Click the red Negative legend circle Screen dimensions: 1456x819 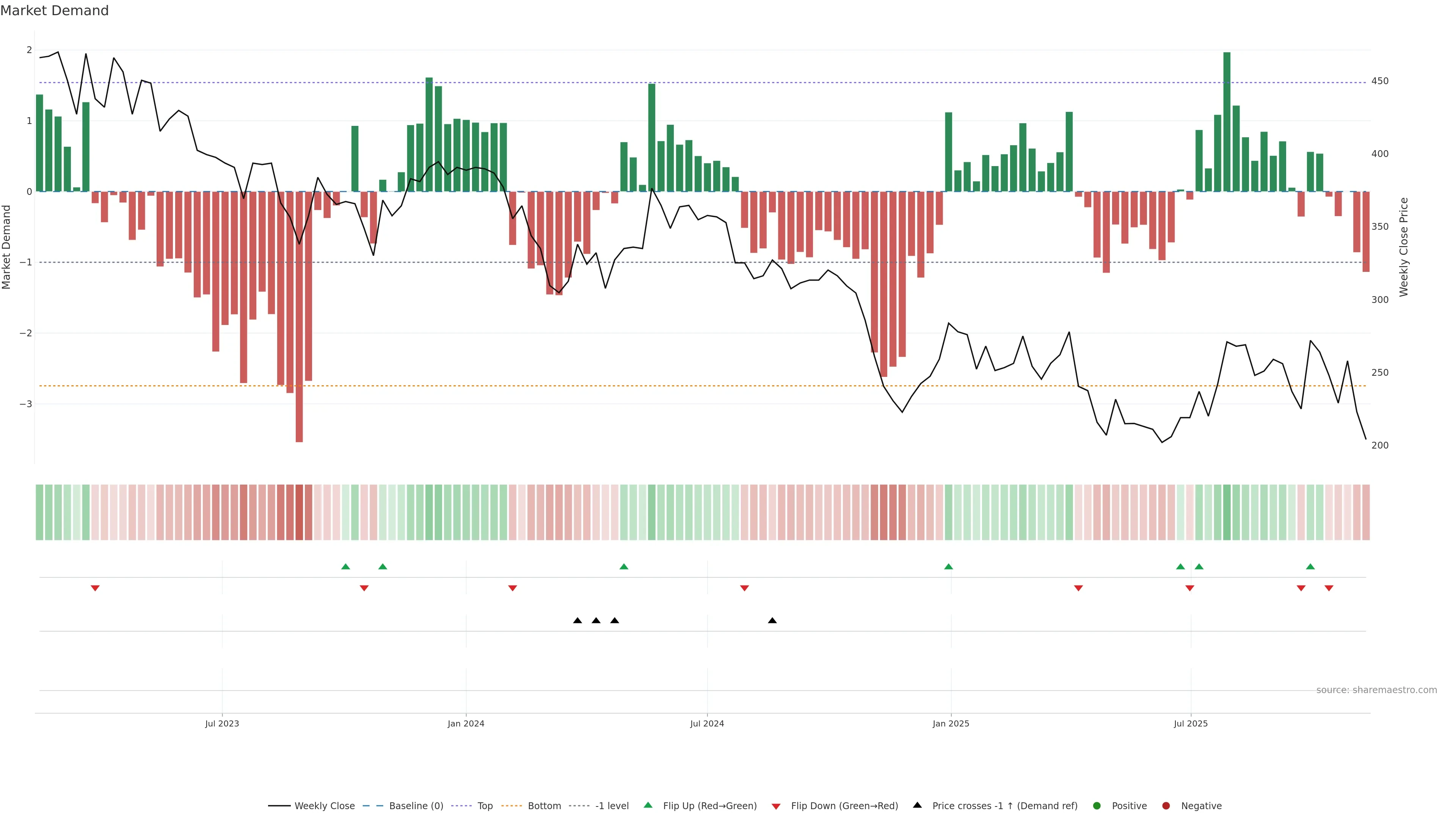coord(1166,805)
